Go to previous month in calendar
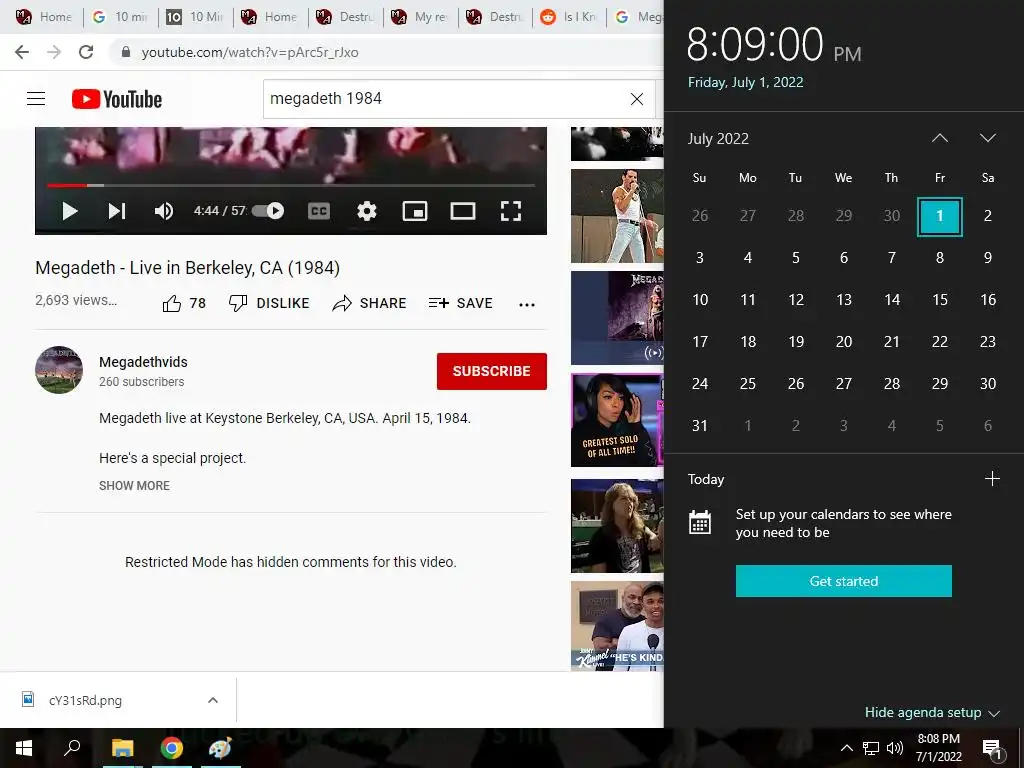Screen dimensions: 1024x768 pos(940,138)
